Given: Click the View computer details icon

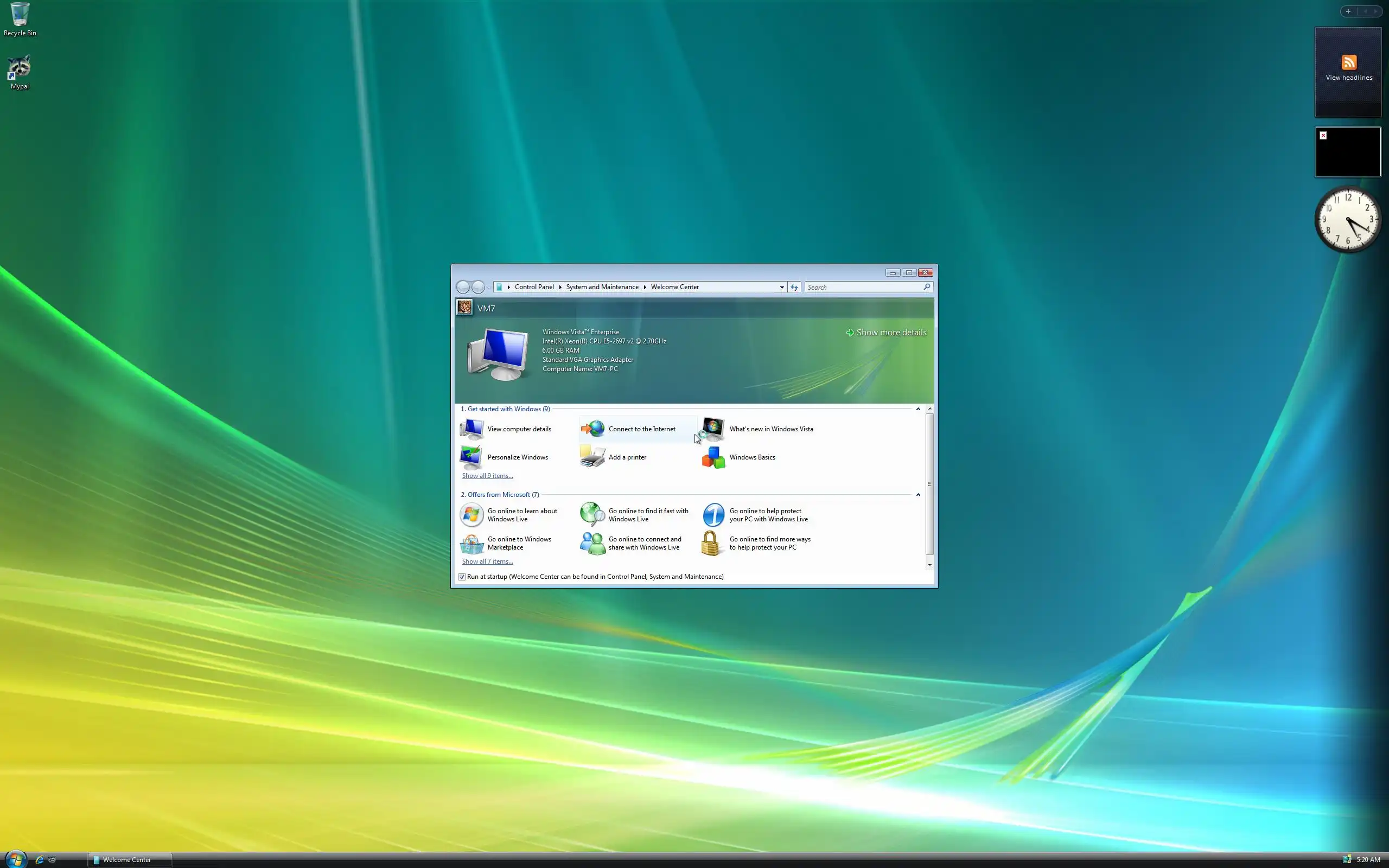Looking at the screenshot, I should tap(471, 429).
